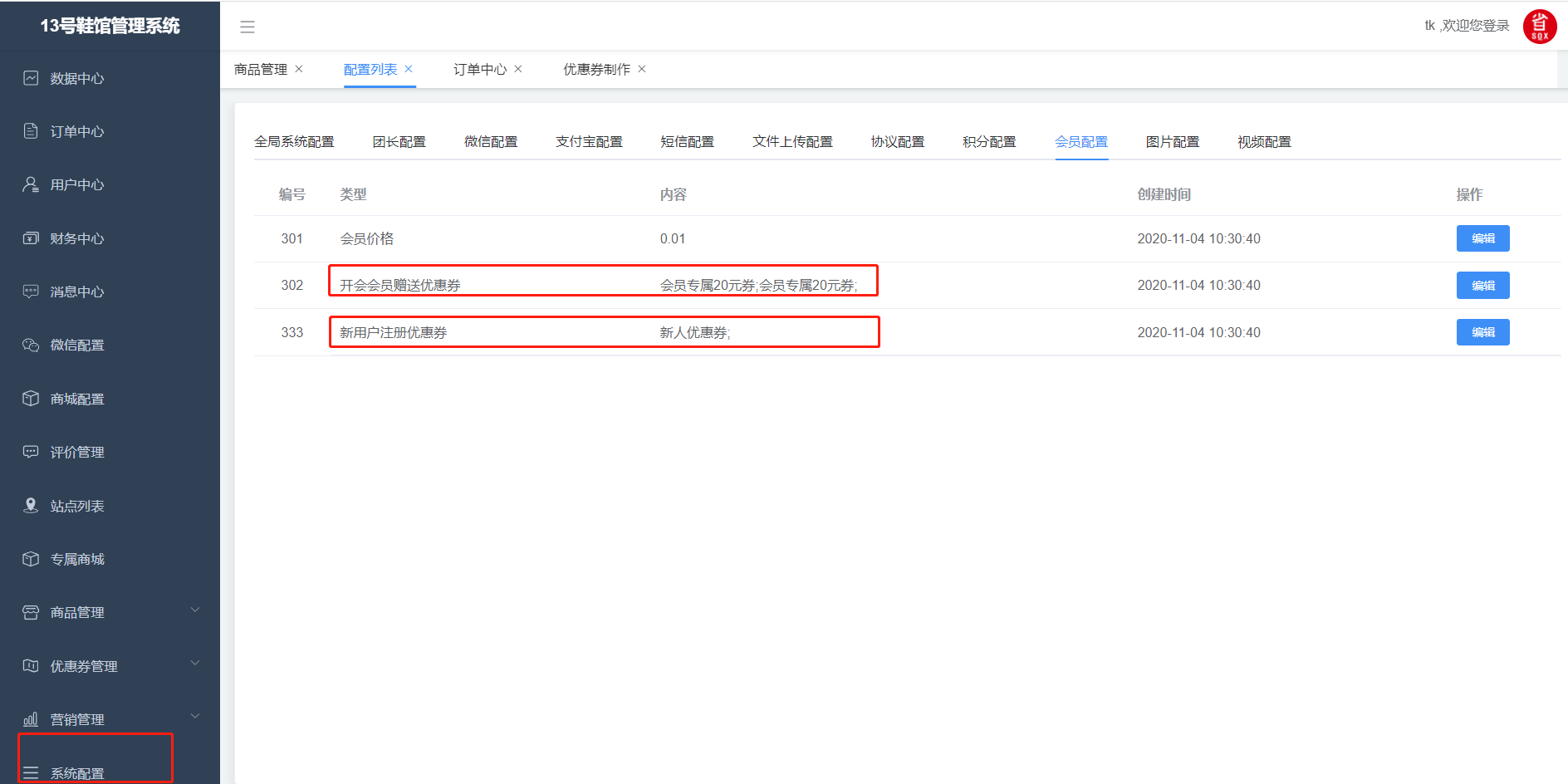1568x784 pixels.
Task: Select the 用户中心 person icon
Action: click(x=31, y=184)
